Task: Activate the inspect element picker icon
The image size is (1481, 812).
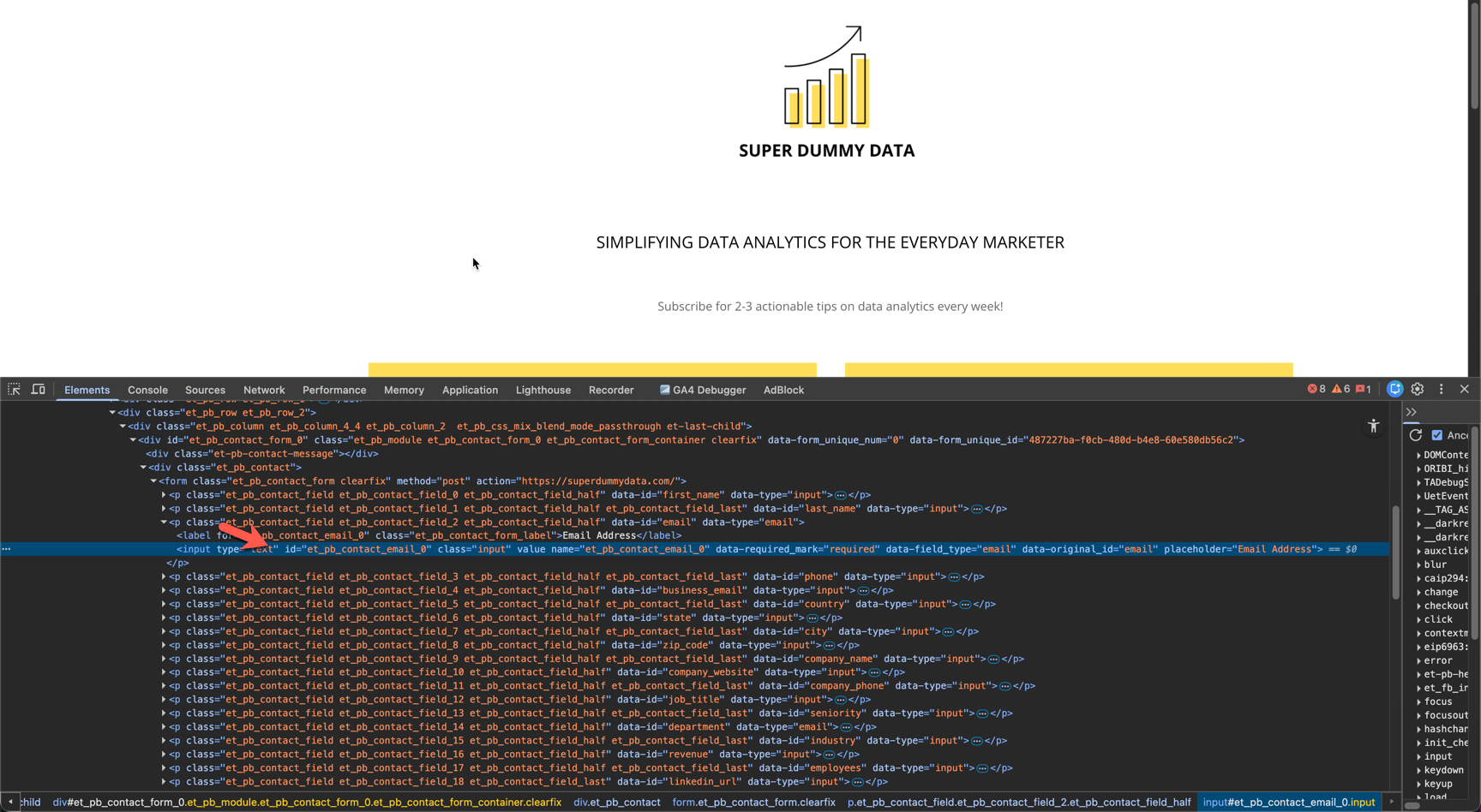Action: [14, 389]
